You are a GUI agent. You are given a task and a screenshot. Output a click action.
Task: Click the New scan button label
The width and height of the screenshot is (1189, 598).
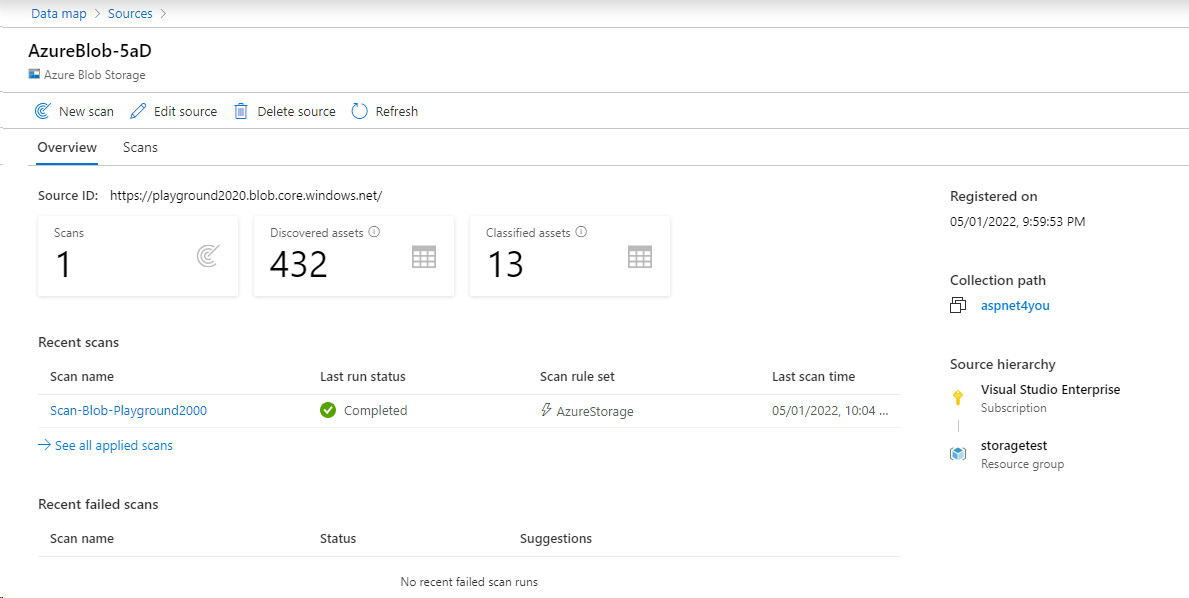pyautogui.click(x=86, y=111)
